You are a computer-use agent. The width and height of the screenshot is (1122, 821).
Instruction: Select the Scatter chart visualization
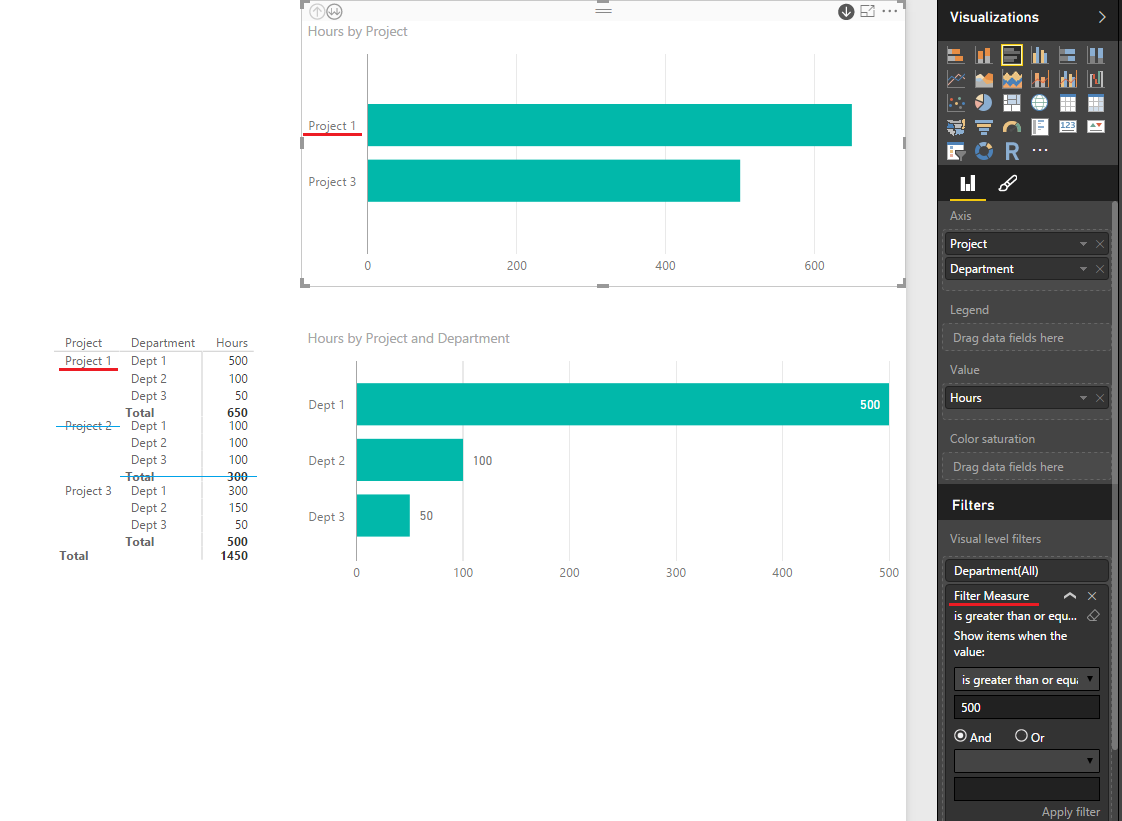pos(955,103)
